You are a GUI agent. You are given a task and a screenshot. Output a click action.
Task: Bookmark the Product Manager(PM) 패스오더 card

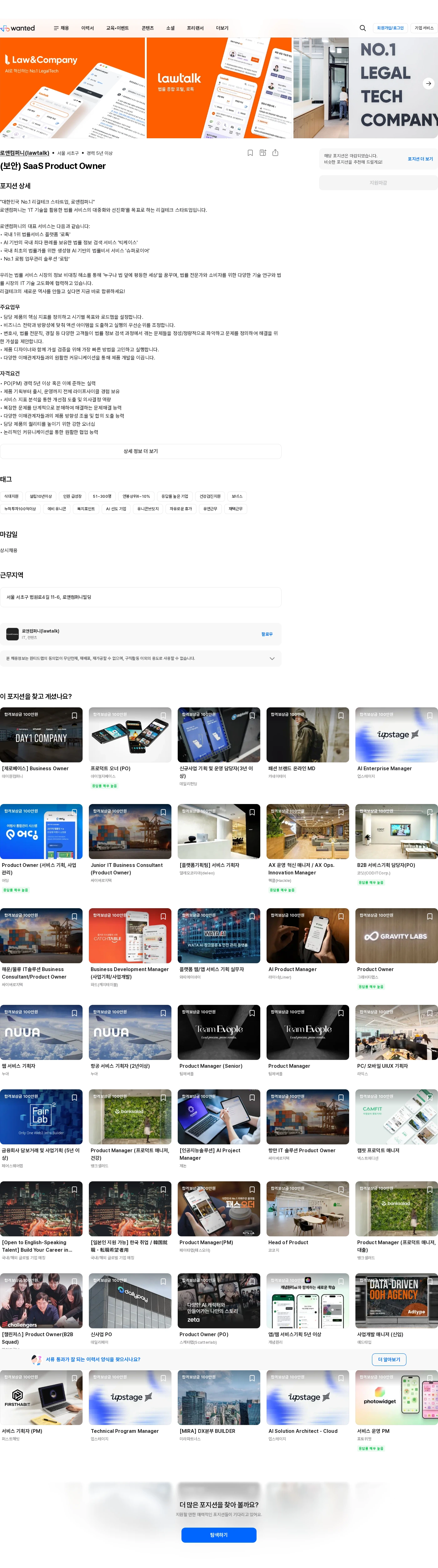[x=252, y=1190]
